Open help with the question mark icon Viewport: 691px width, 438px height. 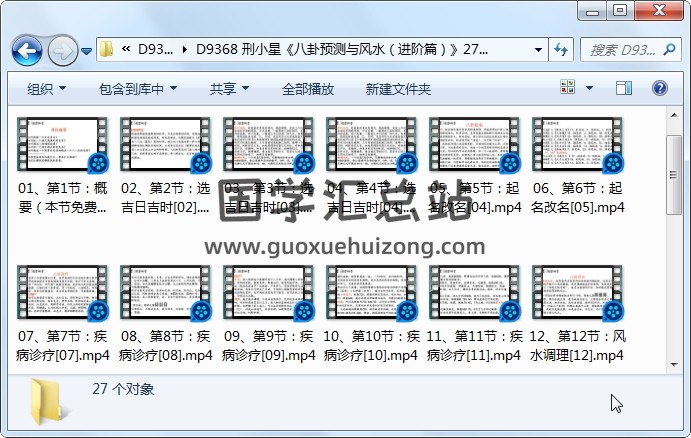coord(662,89)
